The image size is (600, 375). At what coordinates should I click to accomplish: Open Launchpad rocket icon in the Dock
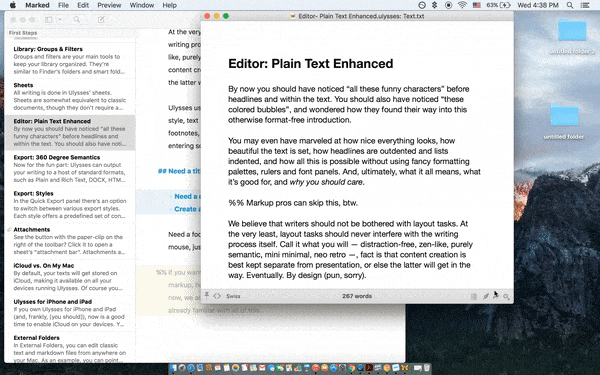coord(182,368)
